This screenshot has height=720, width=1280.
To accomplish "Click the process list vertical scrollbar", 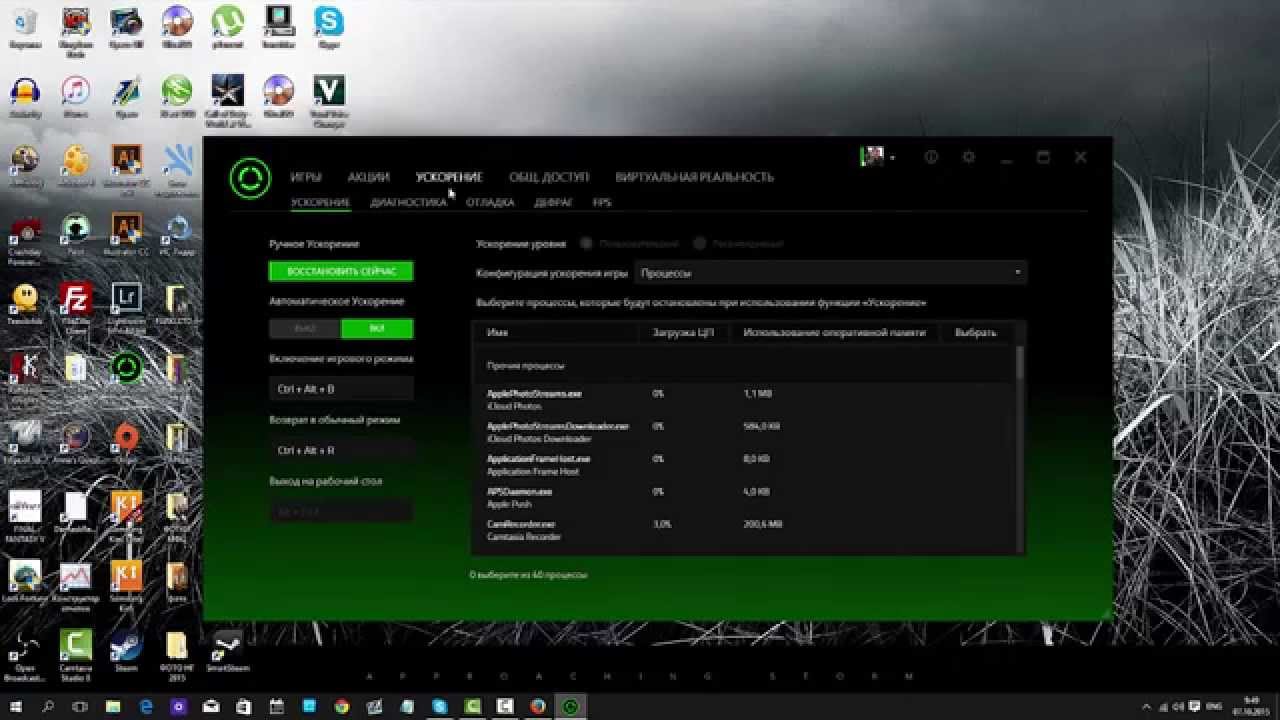I will pyautogui.click(x=1020, y=362).
